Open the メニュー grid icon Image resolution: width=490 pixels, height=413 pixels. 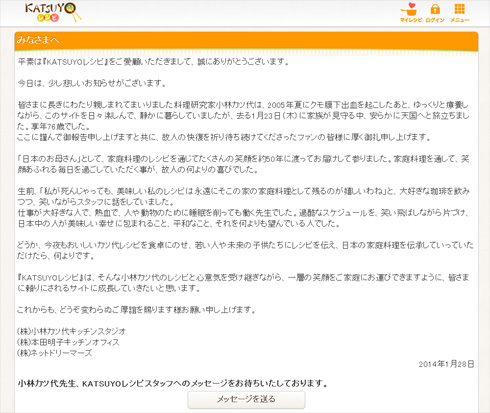pyautogui.click(x=459, y=13)
